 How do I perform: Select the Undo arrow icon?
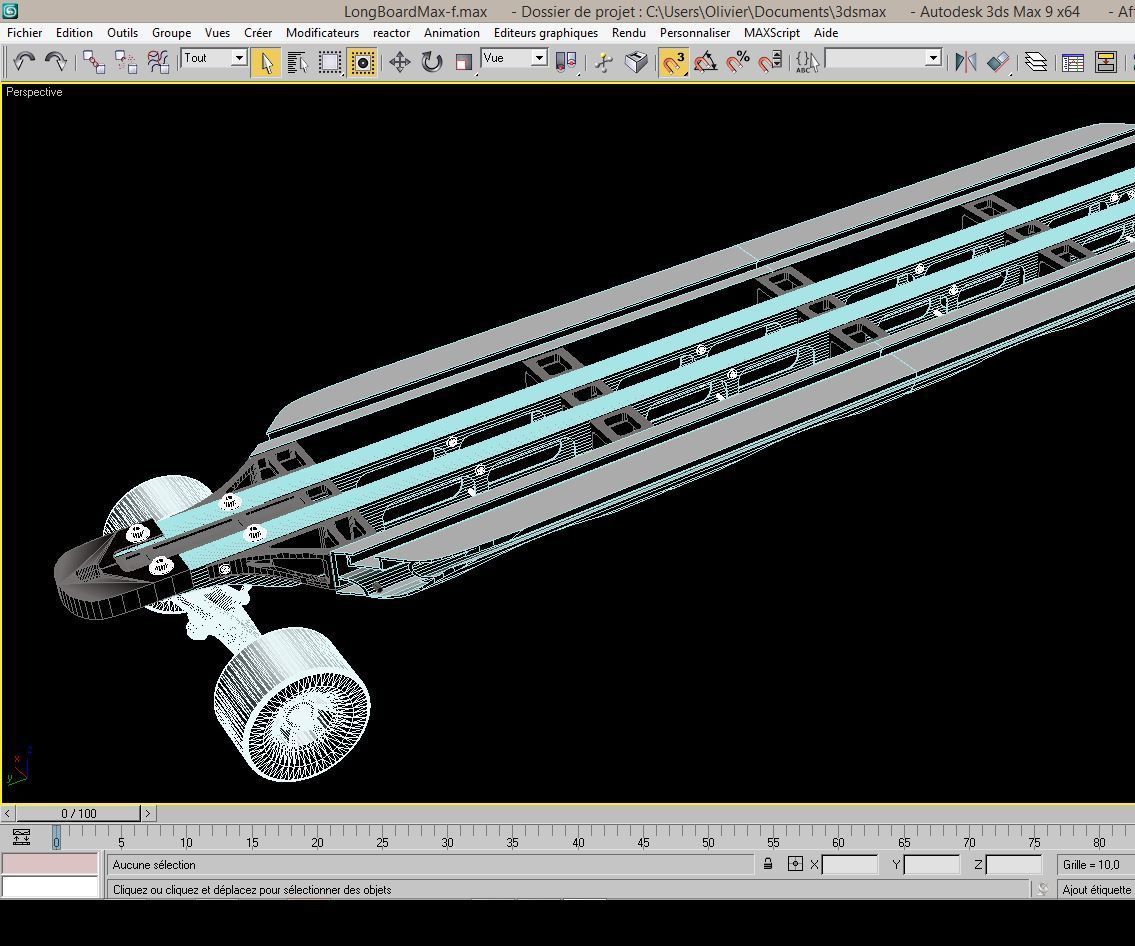point(24,62)
